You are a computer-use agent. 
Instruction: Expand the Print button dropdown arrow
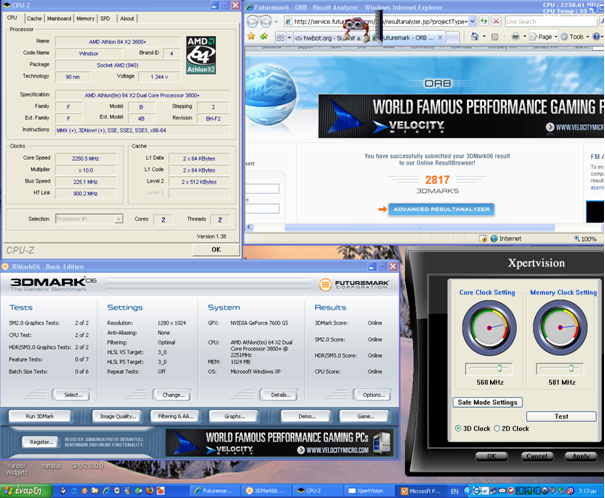(524, 37)
